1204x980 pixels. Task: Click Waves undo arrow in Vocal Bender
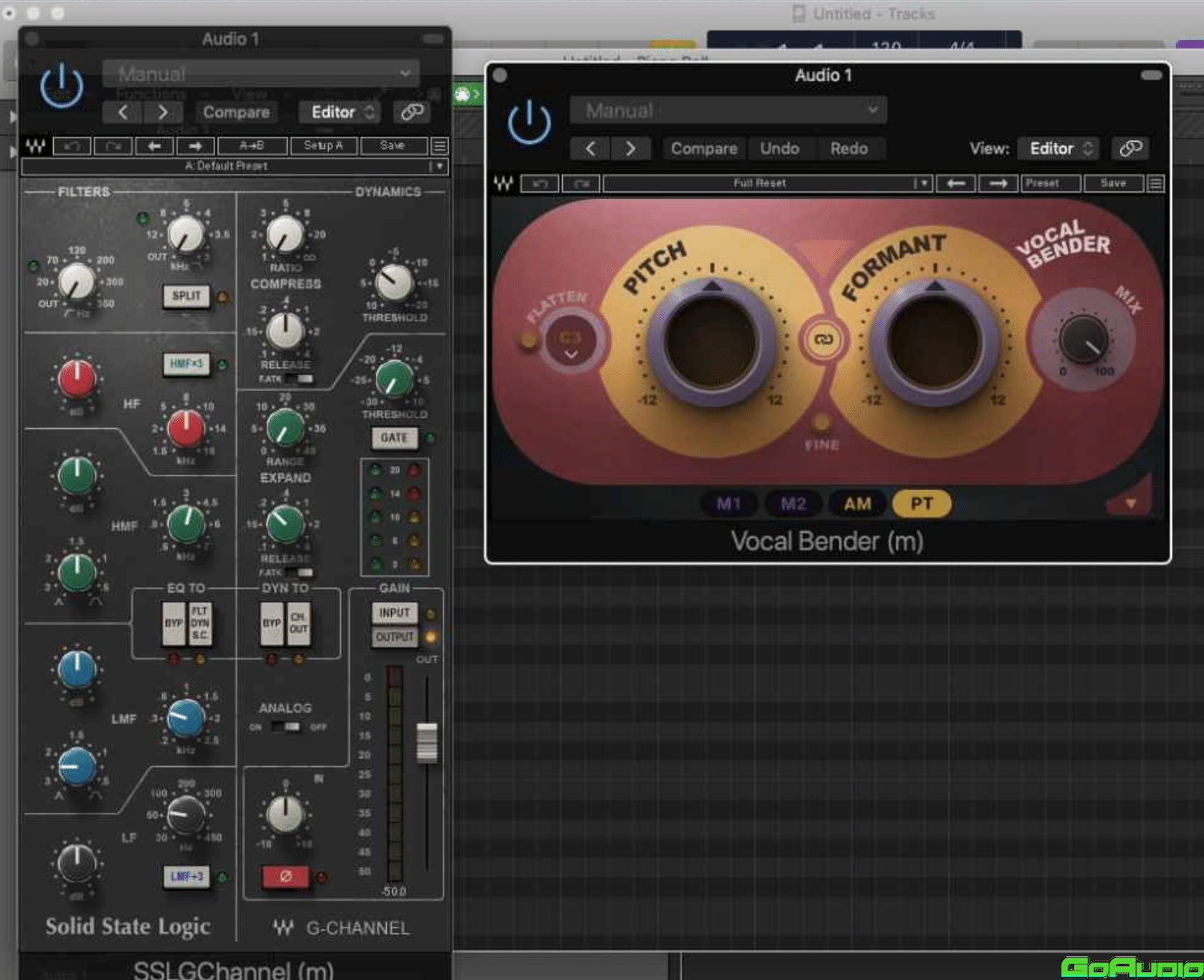[x=539, y=183]
